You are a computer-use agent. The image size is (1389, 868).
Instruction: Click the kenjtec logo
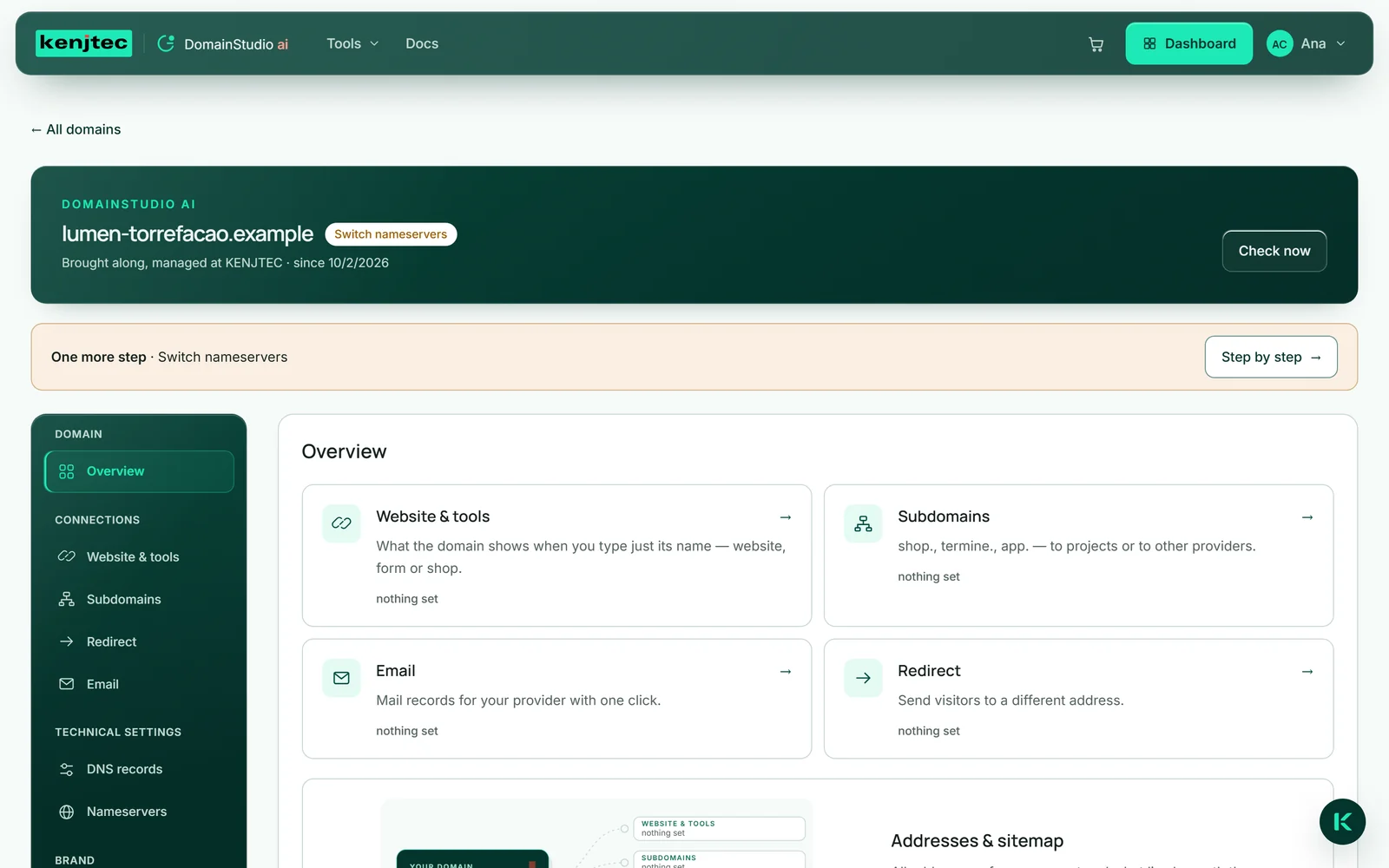(83, 43)
